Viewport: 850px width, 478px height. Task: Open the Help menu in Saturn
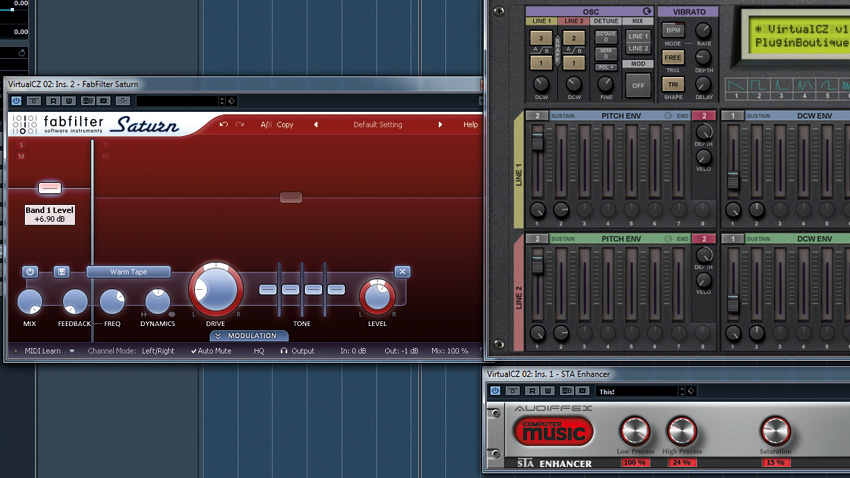click(x=471, y=125)
